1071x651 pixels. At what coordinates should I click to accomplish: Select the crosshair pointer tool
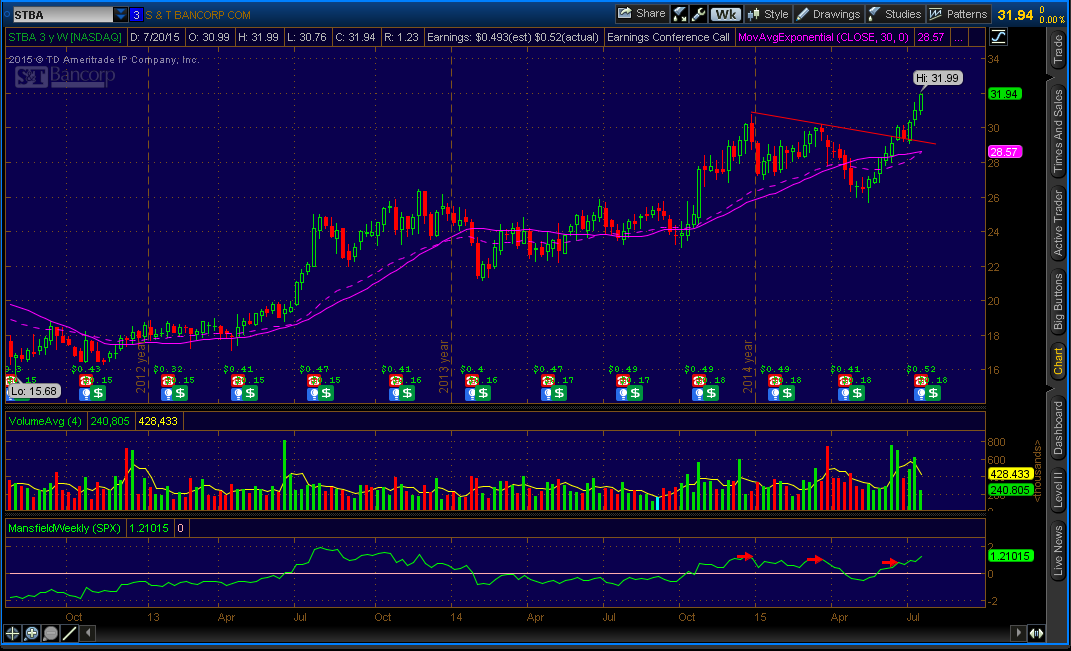(13, 633)
